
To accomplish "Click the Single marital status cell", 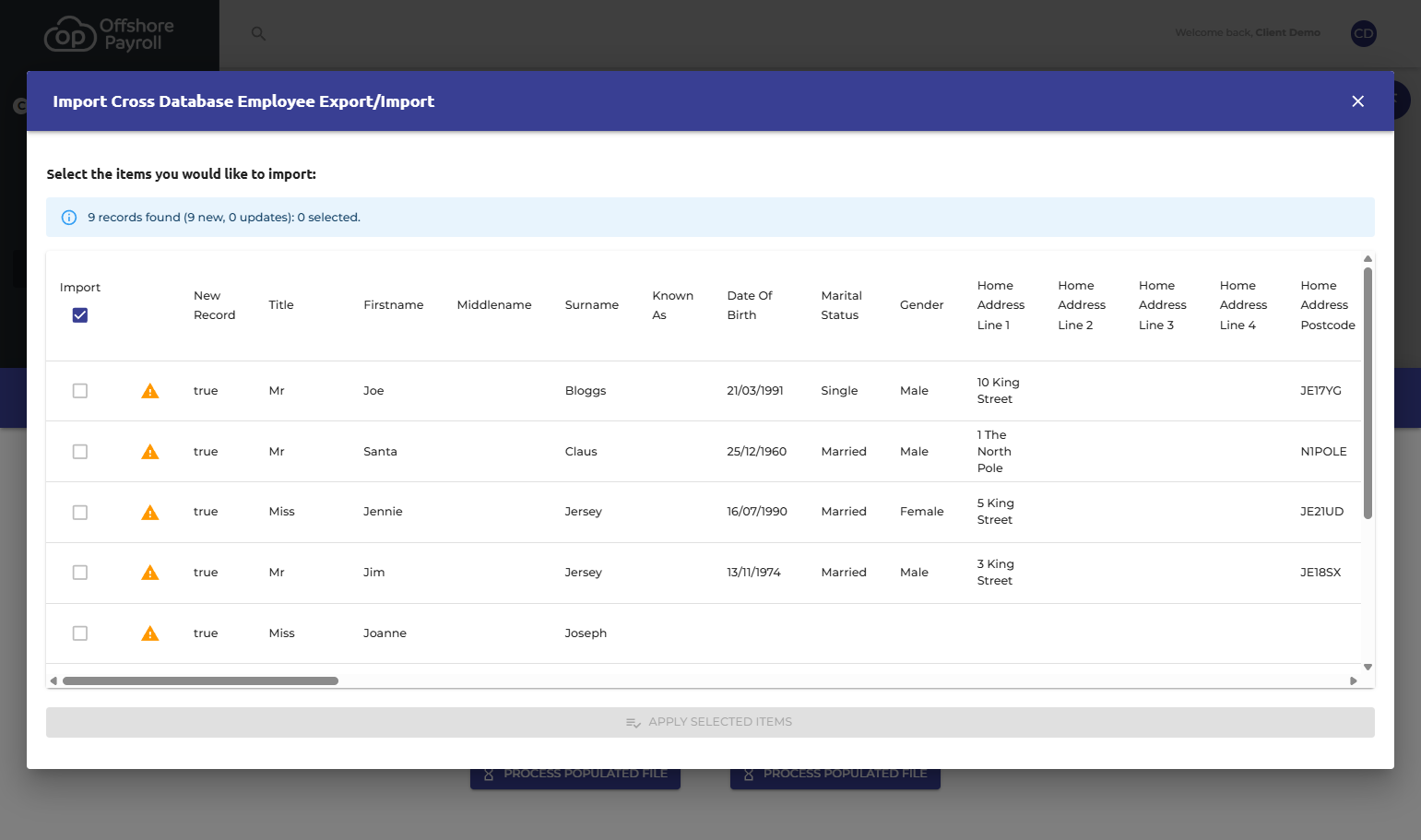I will (839, 391).
